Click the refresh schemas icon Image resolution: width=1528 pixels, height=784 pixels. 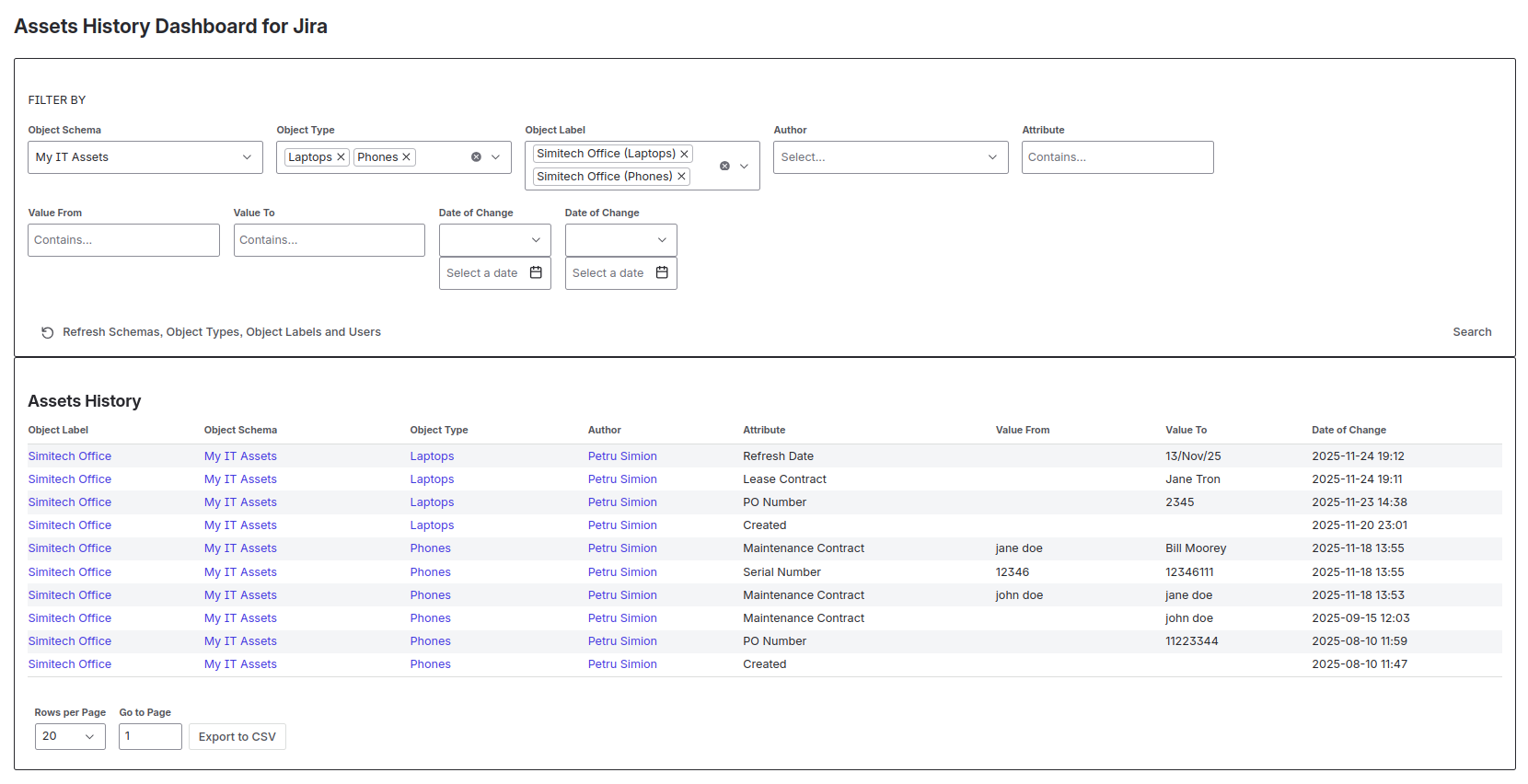pyautogui.click(x=47, y=332)
